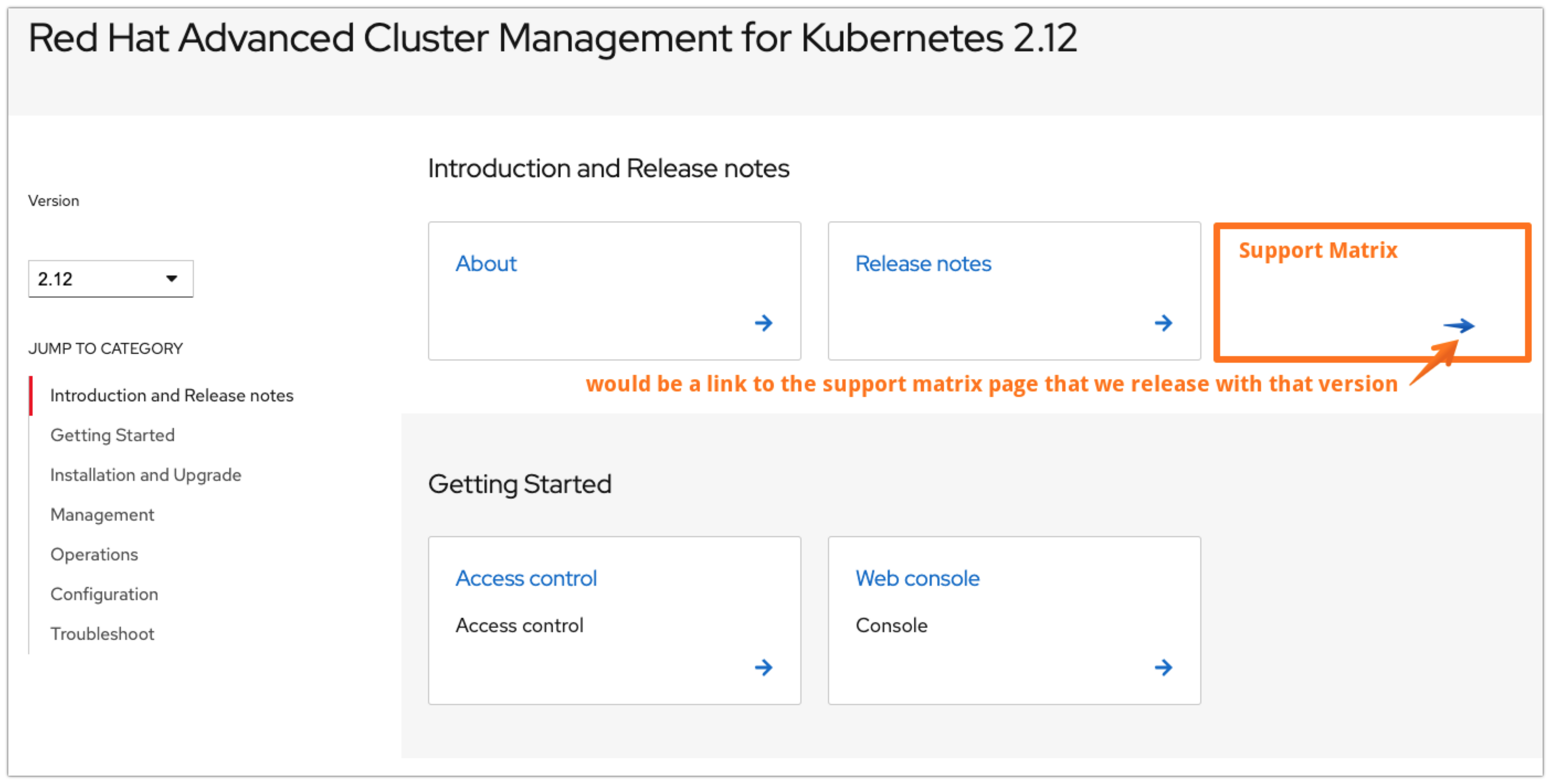Click the Console description on Web console card
Viewport: 1551px width, 784px height.
point(891,625)
